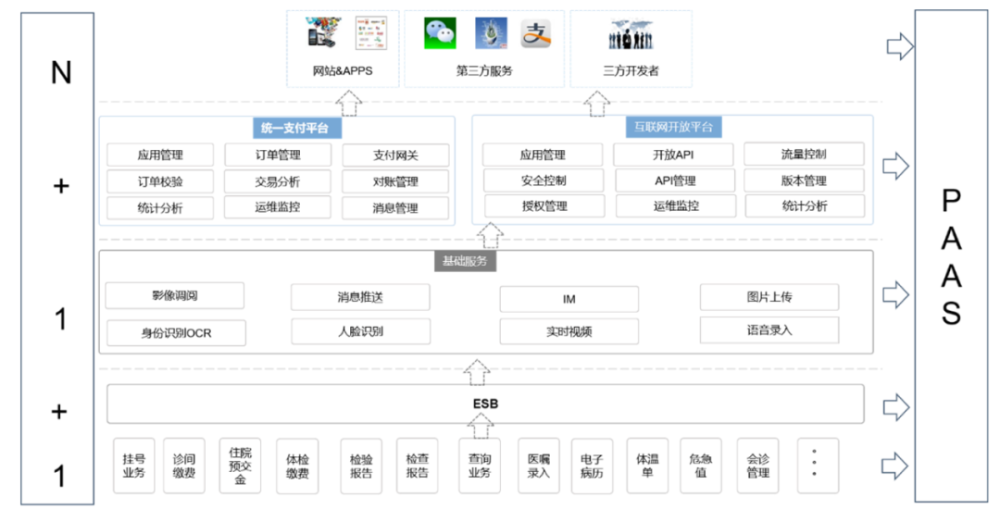
Task: Click the business people silhouette icon above 三方开发者
Action: (x=631, y=35)
